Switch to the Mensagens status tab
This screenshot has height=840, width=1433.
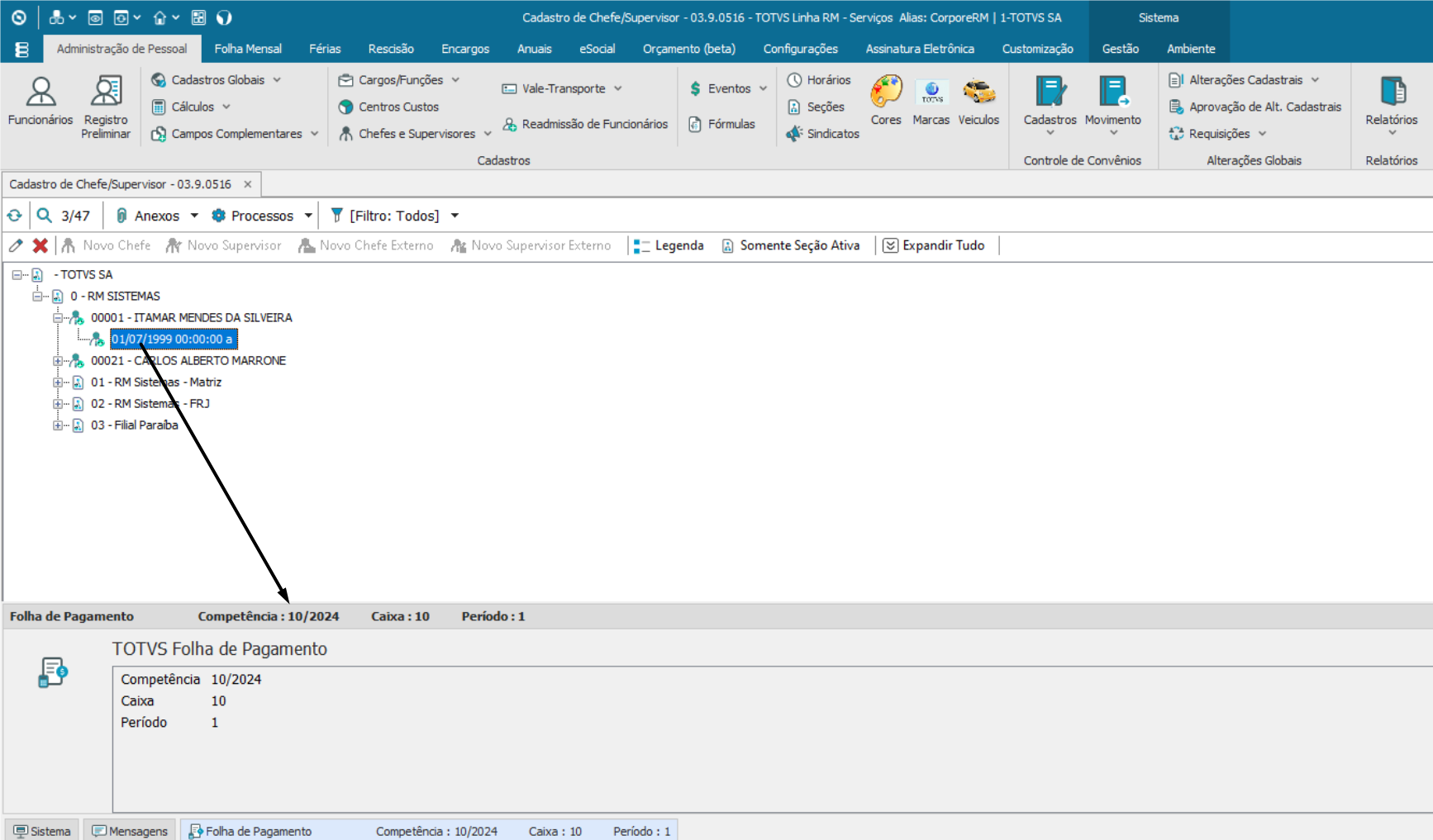pyautogui.click(x=130, y=831)
